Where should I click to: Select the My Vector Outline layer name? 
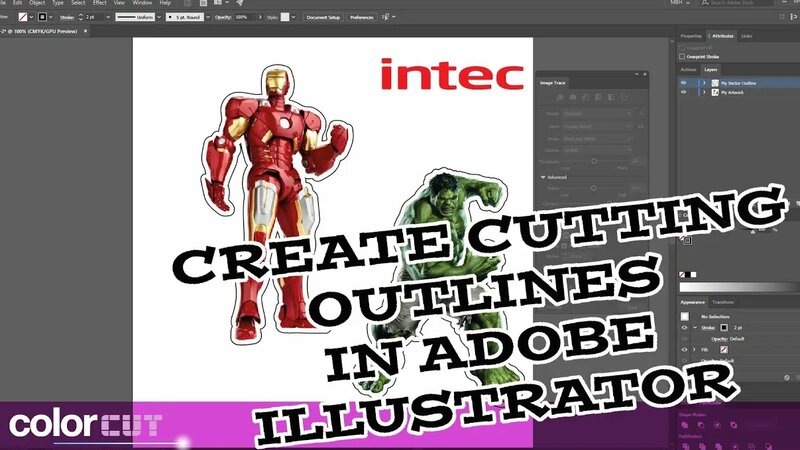pyautogui.click(x=738, y=83)
